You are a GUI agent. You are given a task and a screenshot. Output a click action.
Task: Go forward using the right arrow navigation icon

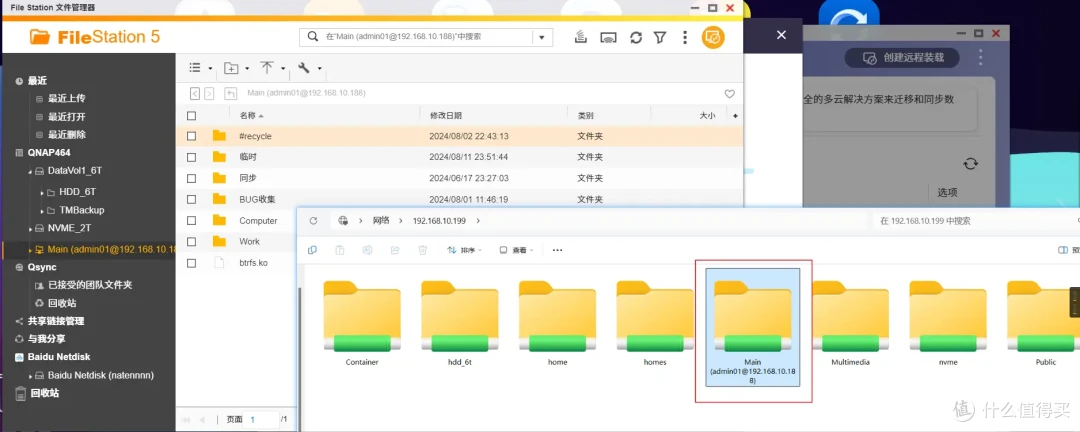[x=209, y=93]
